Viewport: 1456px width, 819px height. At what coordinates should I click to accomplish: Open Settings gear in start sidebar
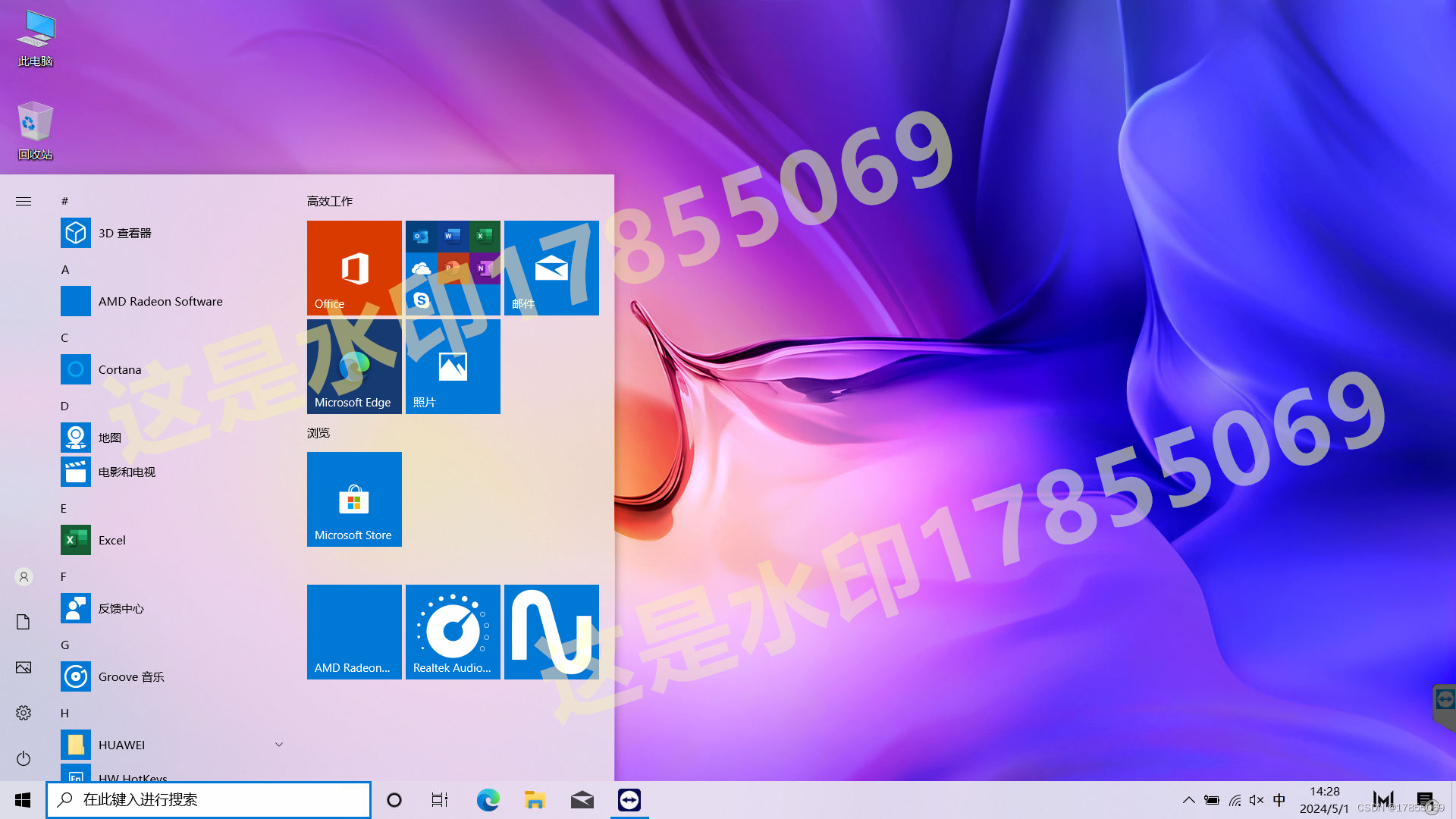[24, 713]
